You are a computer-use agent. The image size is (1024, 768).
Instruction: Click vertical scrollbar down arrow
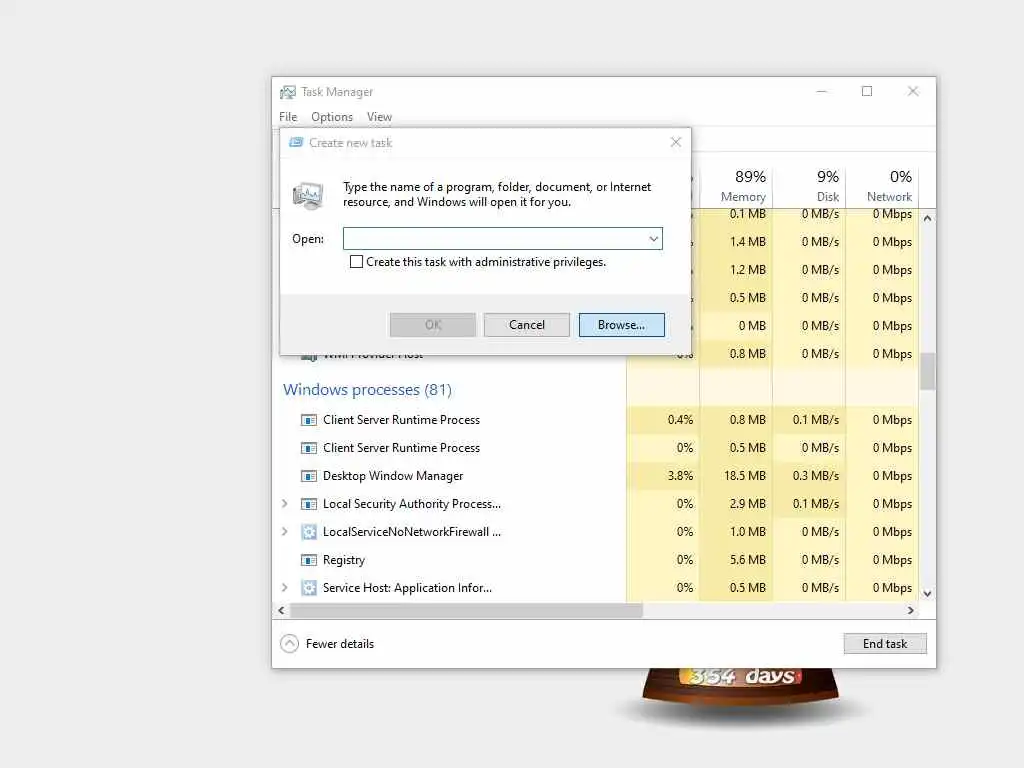tap(927, 594)
